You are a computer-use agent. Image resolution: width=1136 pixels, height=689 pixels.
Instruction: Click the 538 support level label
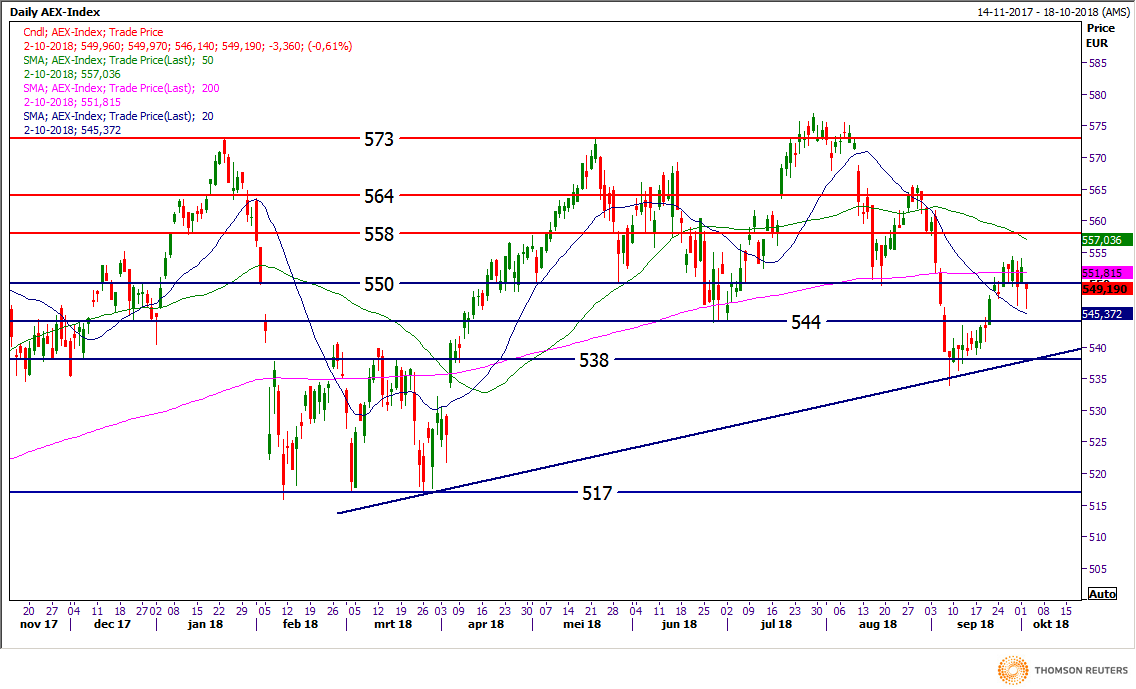tap(594, 360)
